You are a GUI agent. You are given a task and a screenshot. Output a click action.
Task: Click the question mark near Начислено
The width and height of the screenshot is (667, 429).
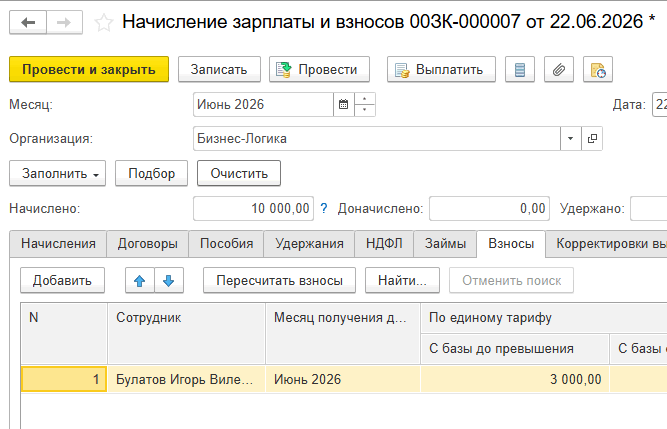coord(324,208)
